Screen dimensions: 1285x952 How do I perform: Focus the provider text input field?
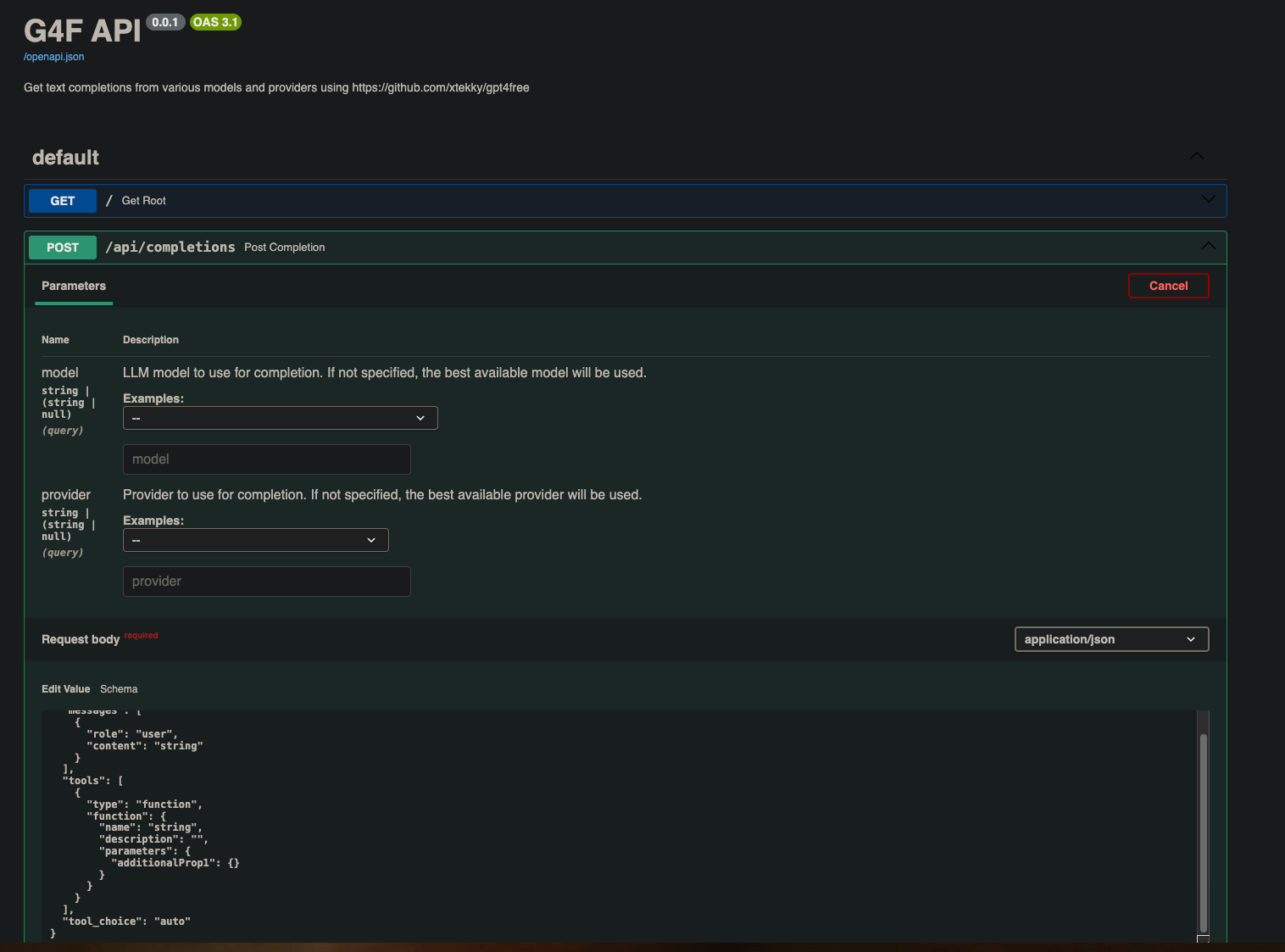(x=266, y=582)
